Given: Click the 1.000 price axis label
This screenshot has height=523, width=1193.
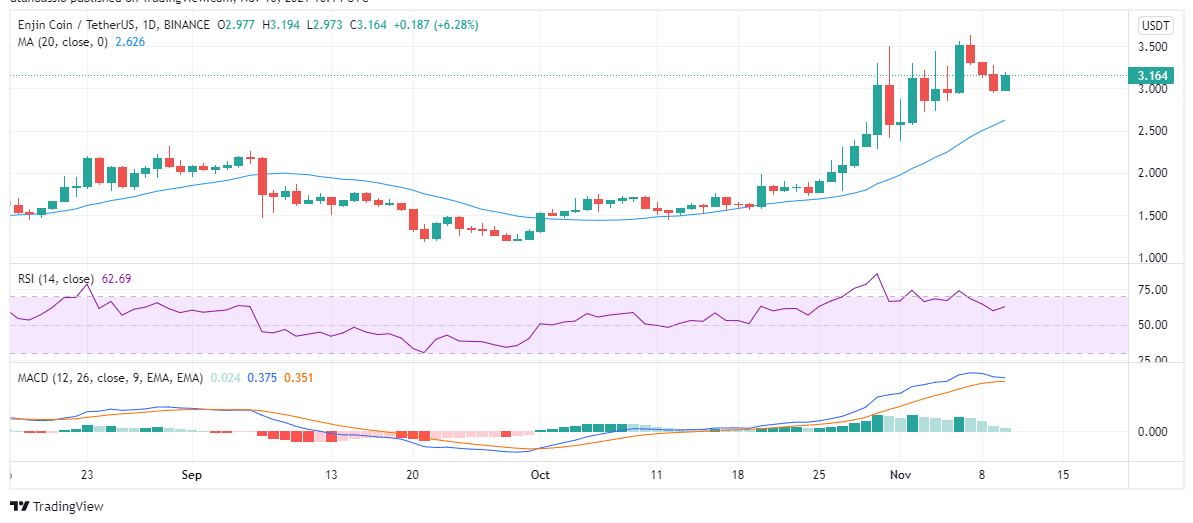Looking at the screenshot, I should click(x=1152, y=259).
